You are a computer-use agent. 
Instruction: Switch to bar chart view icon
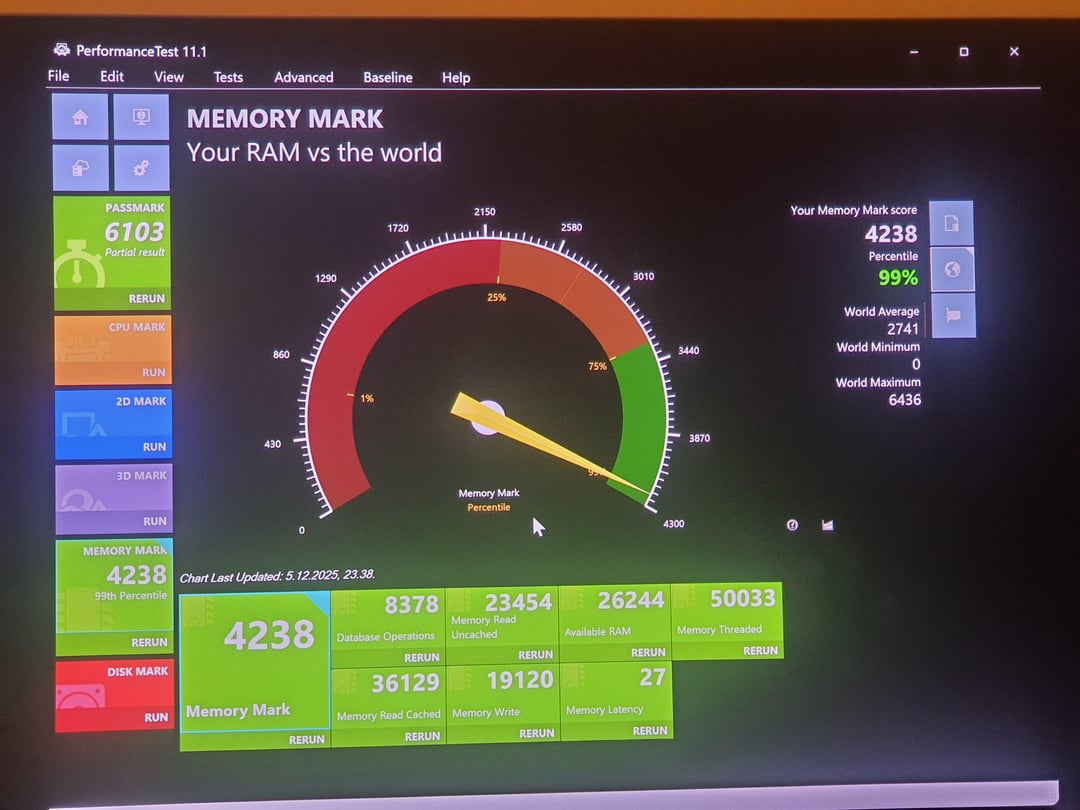[827, 525]
